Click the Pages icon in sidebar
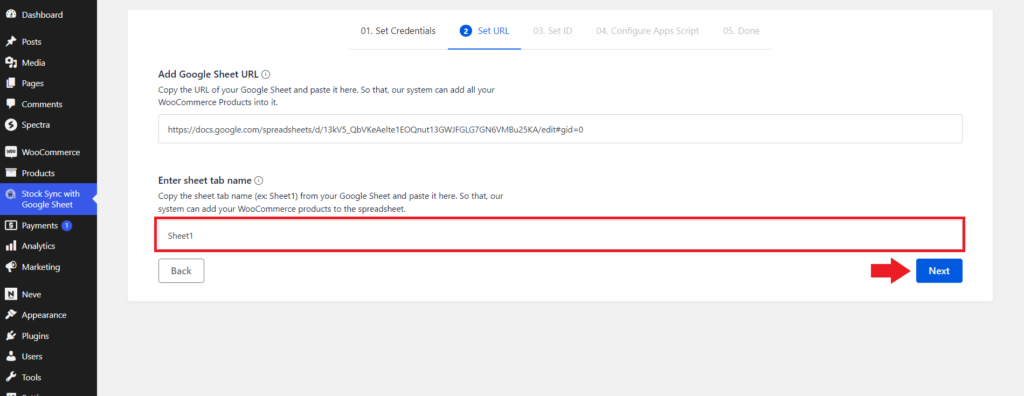Image resolution: width=1024 pixels, height=396 pixels. coord(10,84)
